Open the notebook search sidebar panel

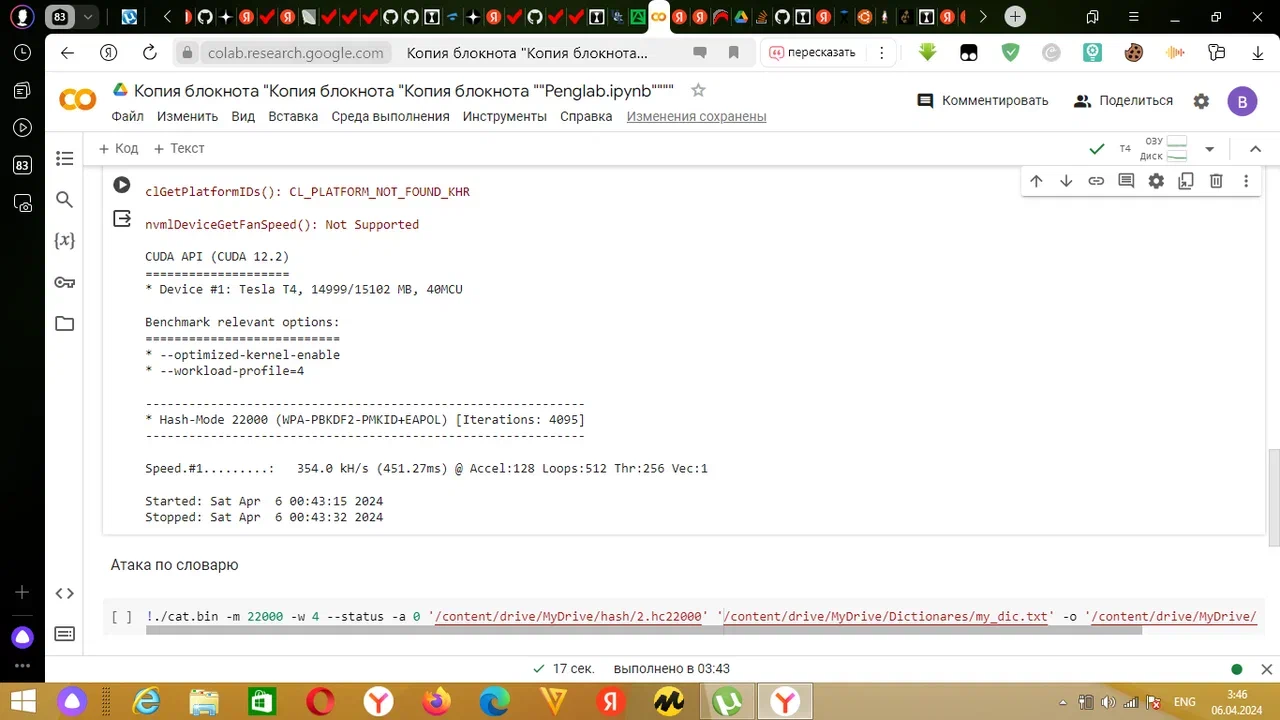(x=64, y=199)
